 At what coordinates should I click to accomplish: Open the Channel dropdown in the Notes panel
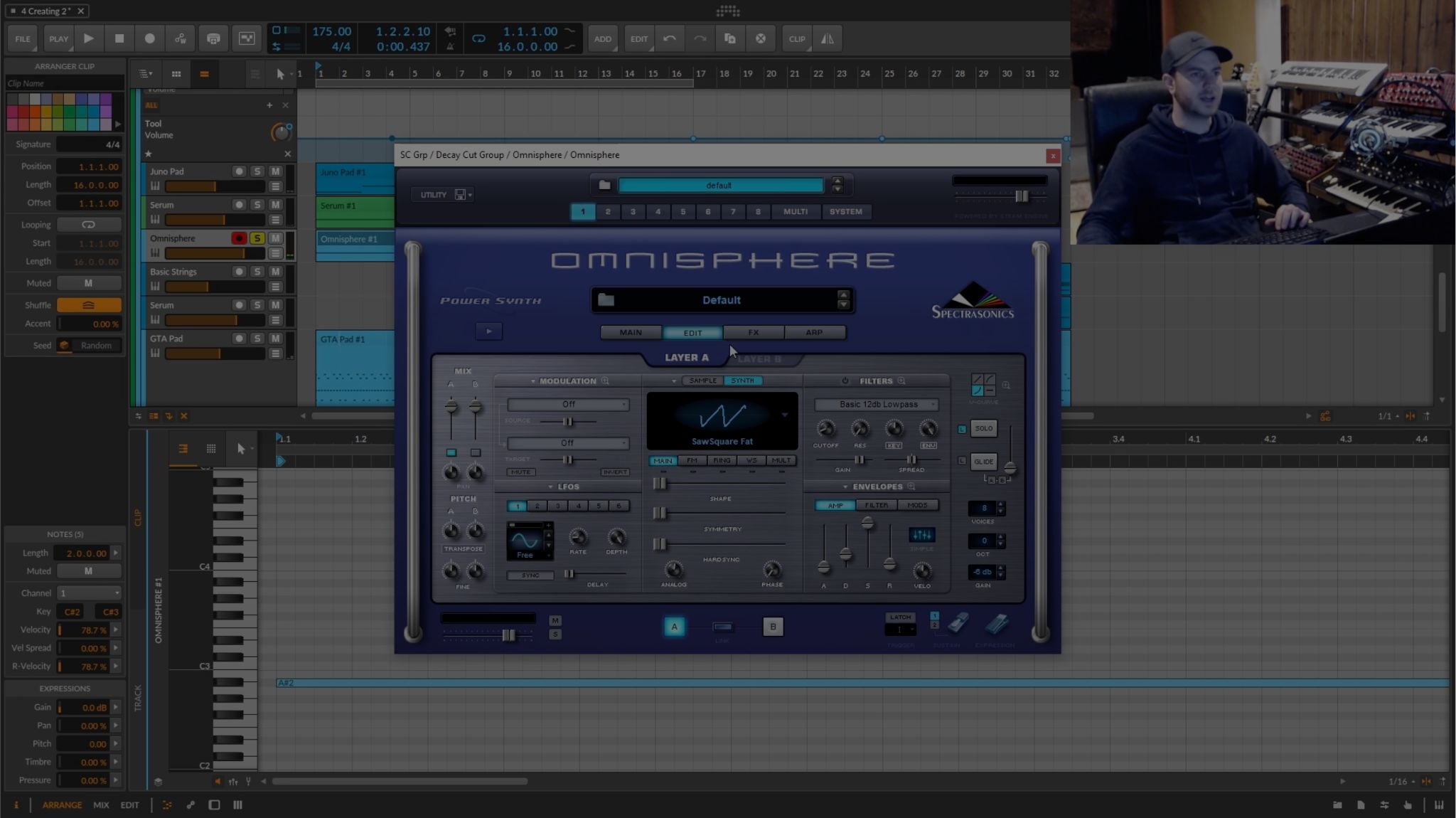pos(89,593)
